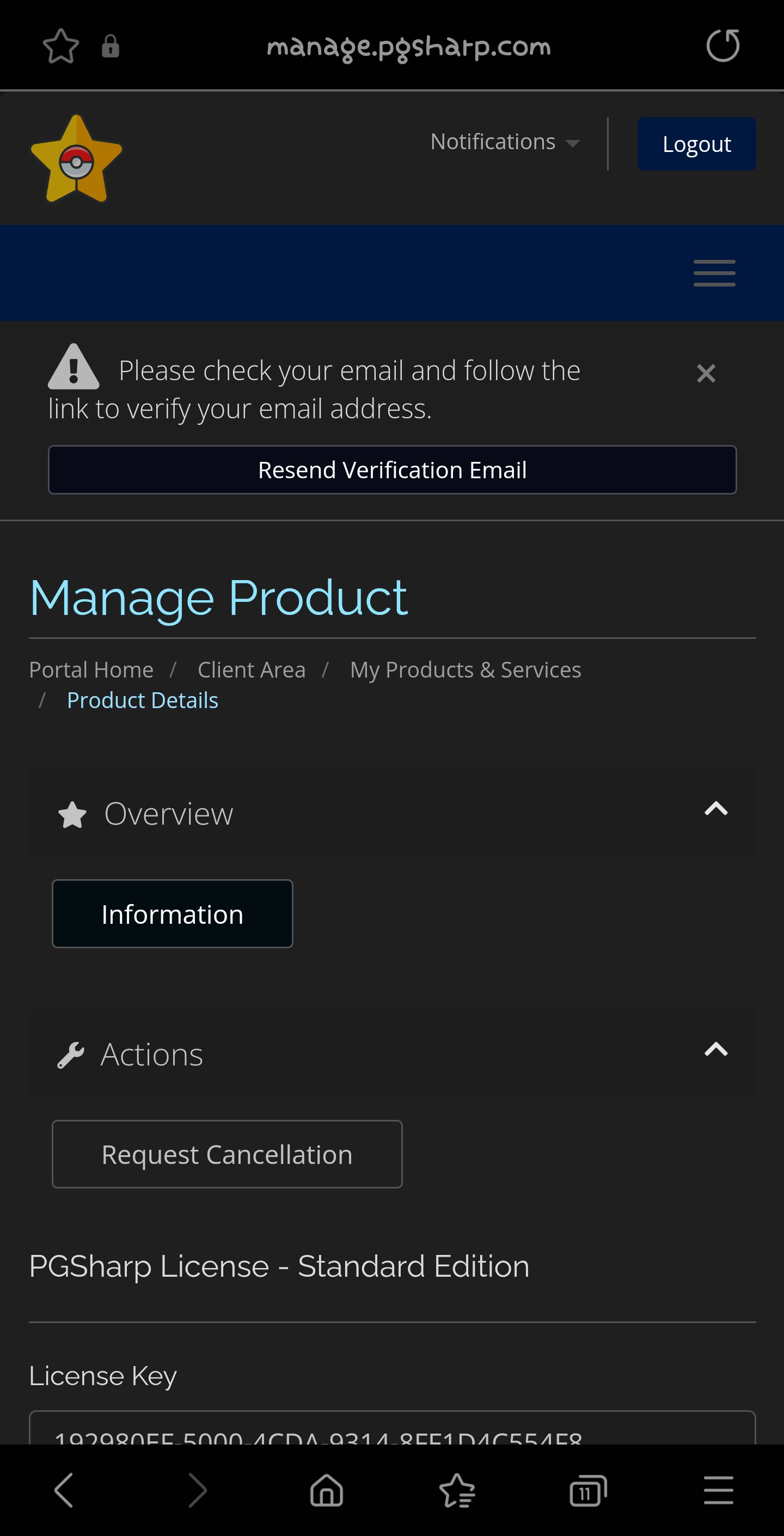
Task: Dismiss the email verification alert
Action: [706, 374]
